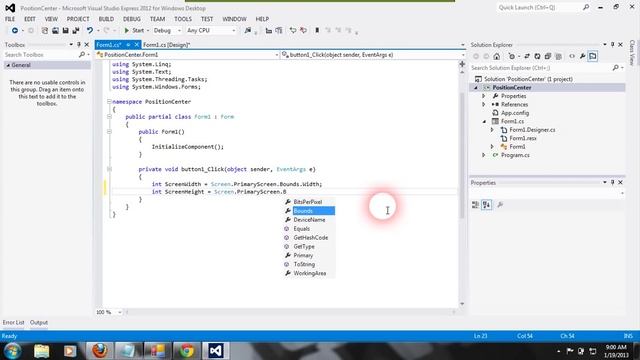This screenshot has width=640, height=360.
Task: Uncomment the selected lines
Action: click(303, 31)
